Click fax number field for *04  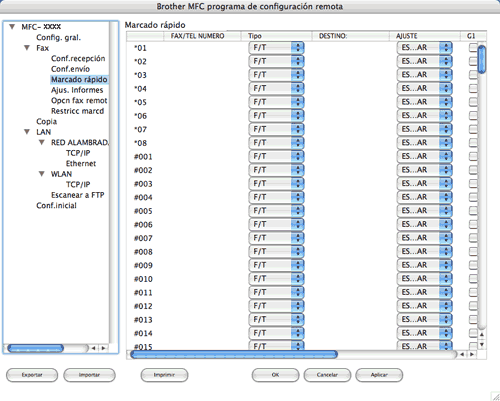coord(202,89)
